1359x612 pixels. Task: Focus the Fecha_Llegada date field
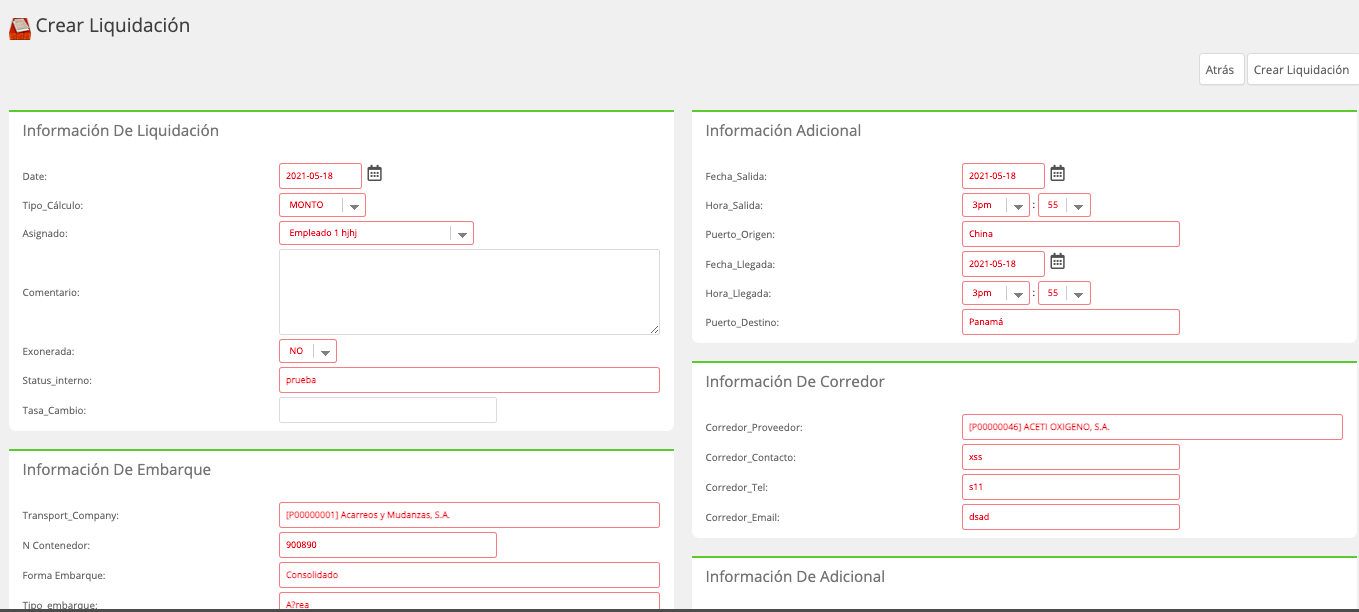(1003, 264)
